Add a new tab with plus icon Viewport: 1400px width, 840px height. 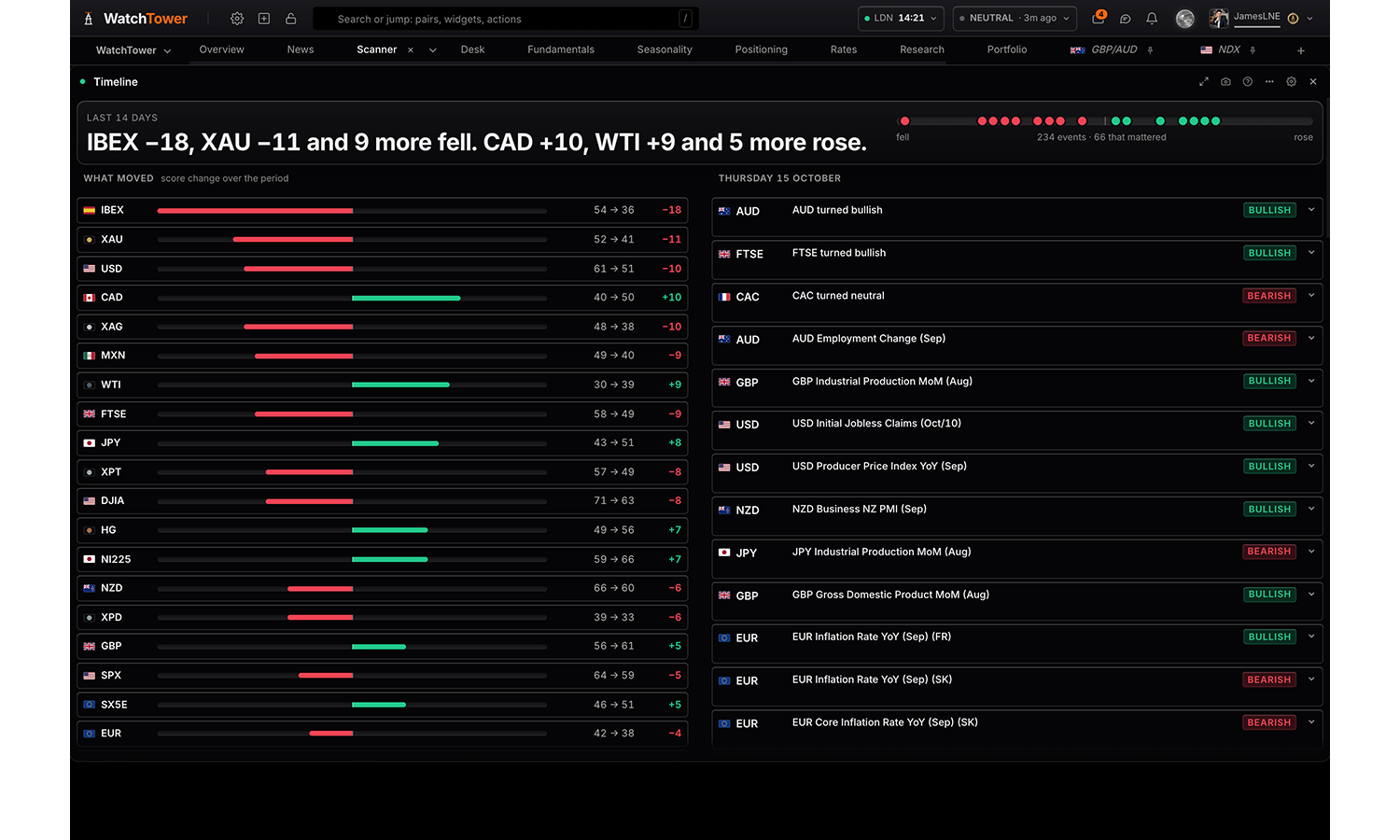pos(1301,50)
